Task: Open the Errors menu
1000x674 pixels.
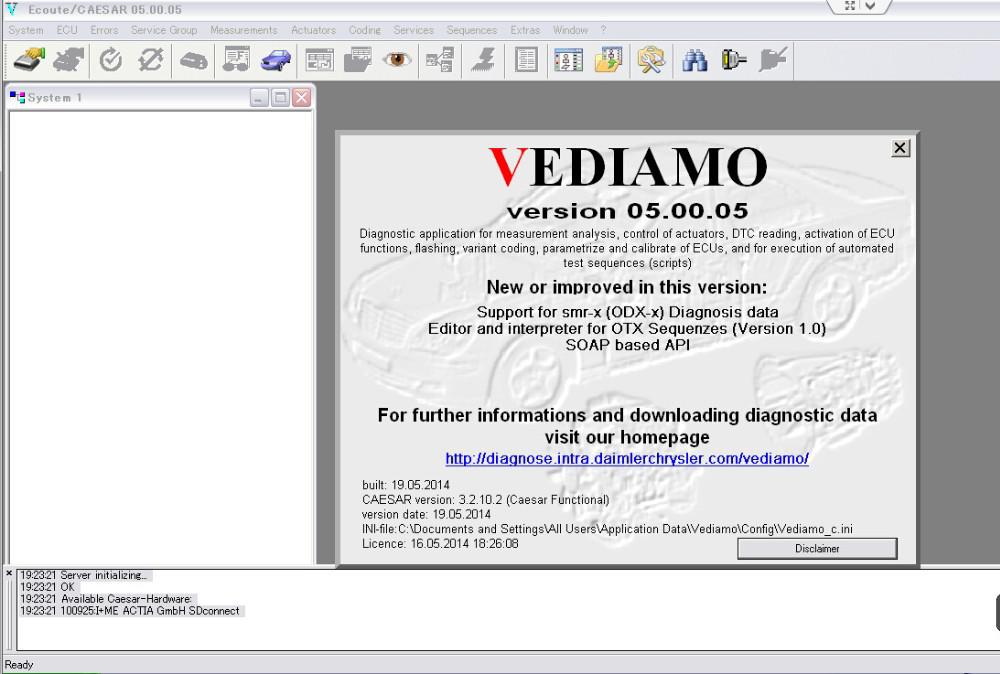Action: 104,30
